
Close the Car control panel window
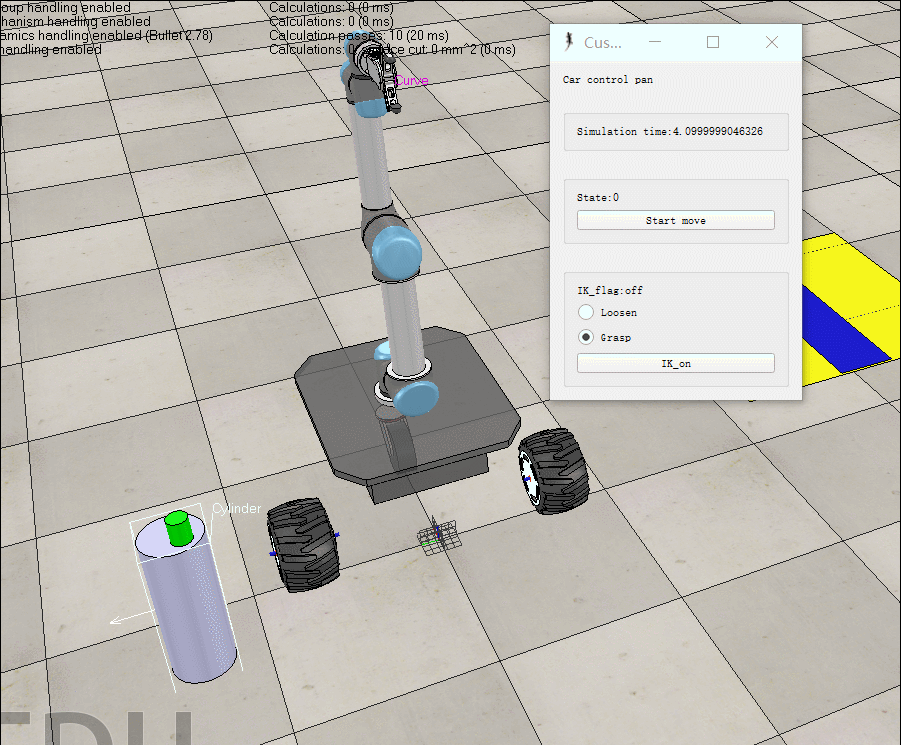[772, 42]
